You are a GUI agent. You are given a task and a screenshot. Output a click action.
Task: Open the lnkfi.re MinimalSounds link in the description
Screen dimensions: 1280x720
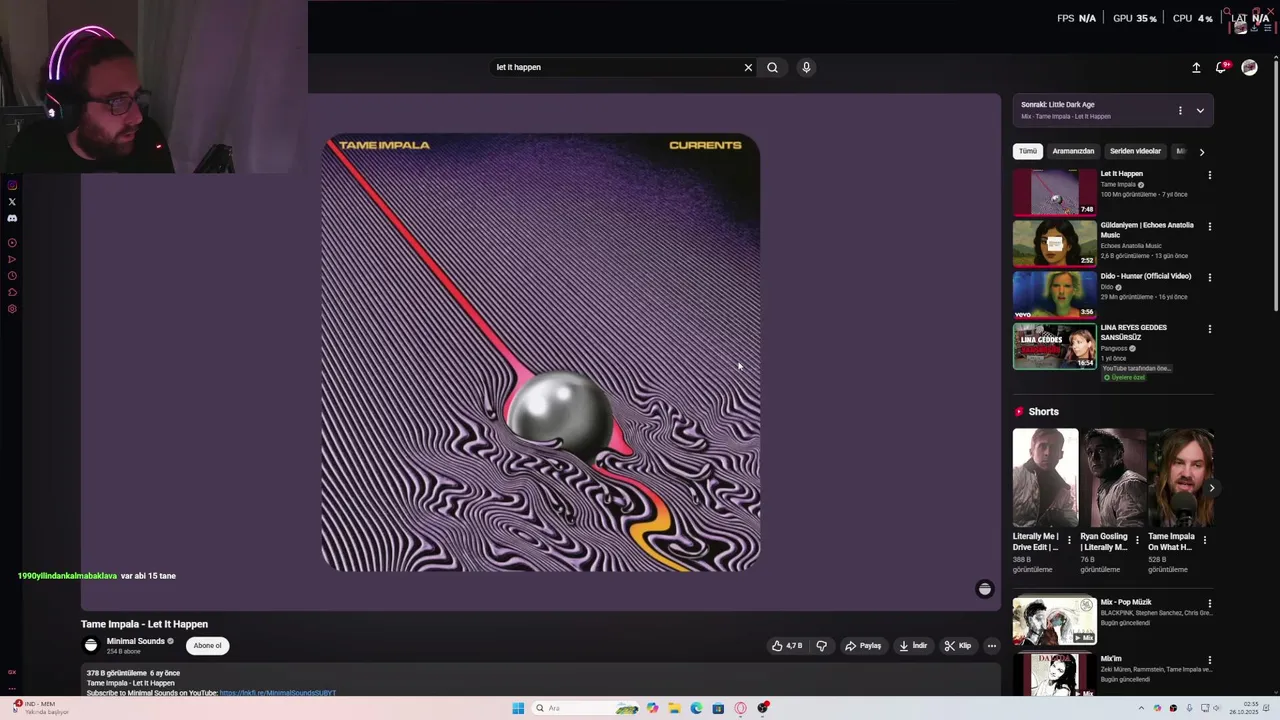278,693
